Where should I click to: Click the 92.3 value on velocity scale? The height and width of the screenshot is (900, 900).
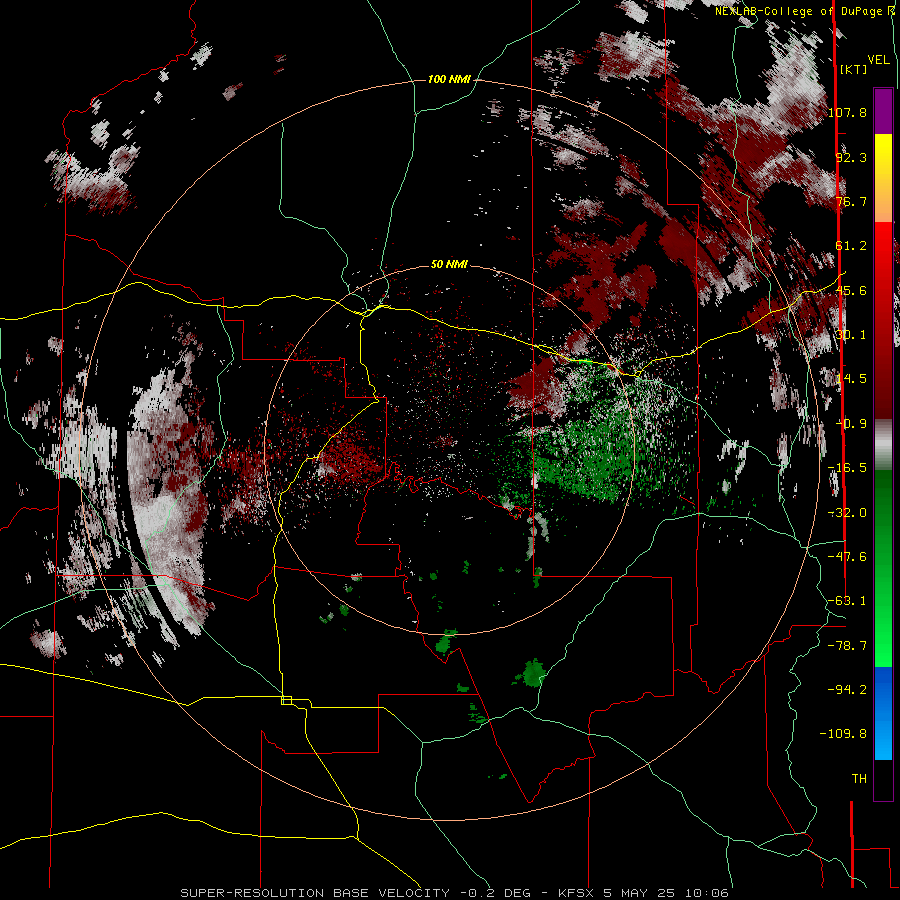pyautogui.click(x=851, y=157)
